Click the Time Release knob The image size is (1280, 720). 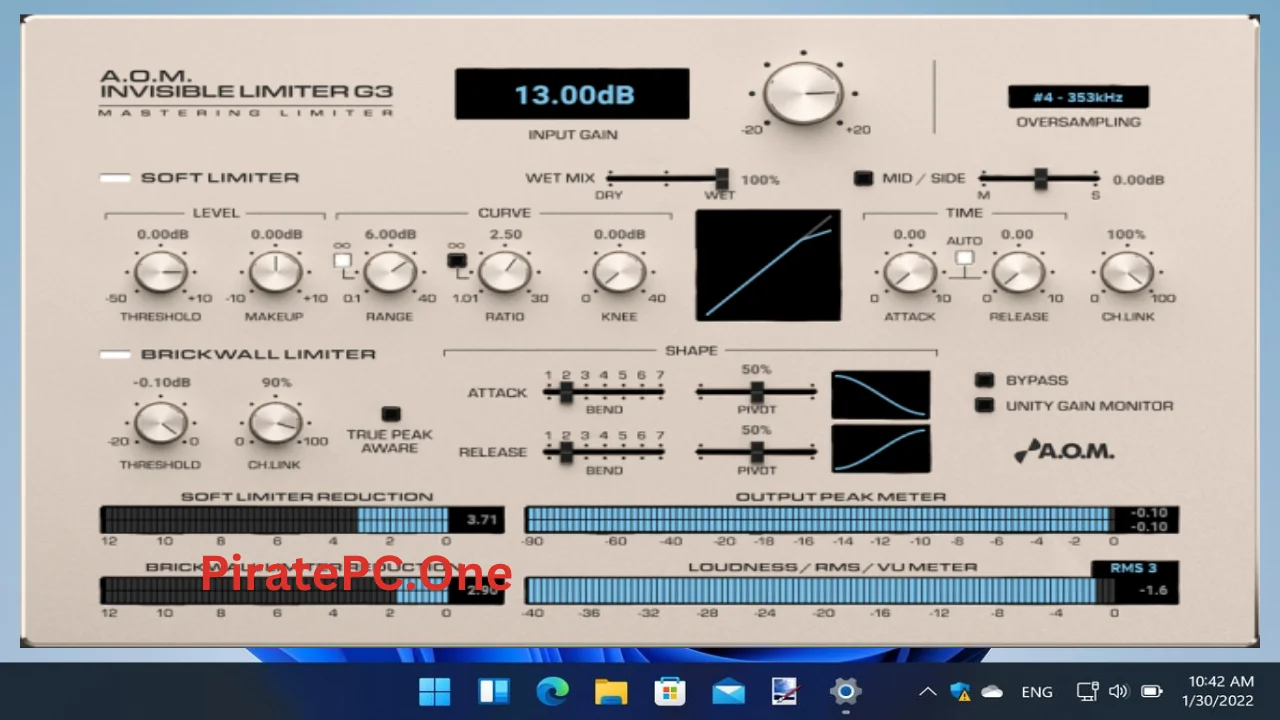[1018, 271]
